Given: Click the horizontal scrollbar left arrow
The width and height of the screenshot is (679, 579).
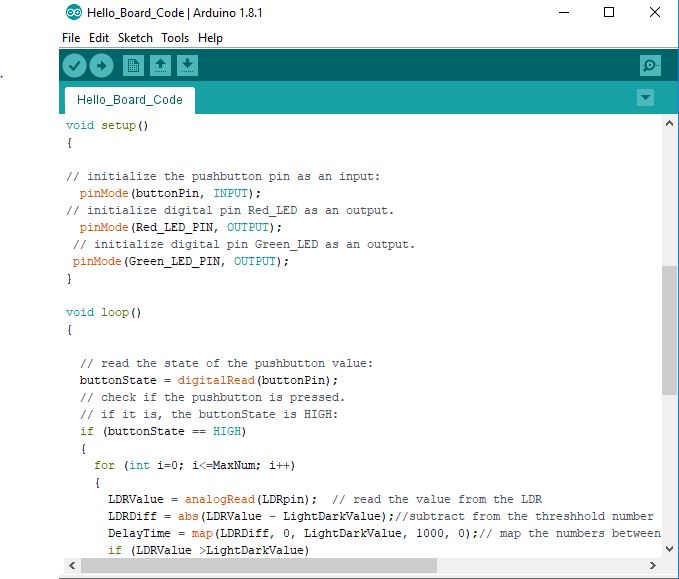Looking at the screenshot, I should point(72,565).
